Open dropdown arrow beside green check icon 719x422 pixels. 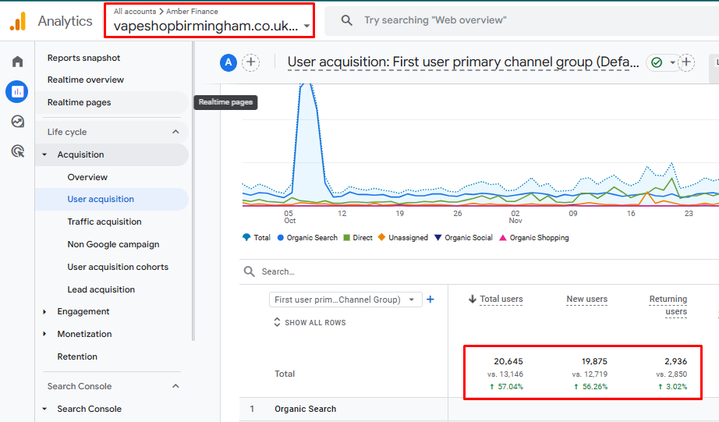coord(672,62)
